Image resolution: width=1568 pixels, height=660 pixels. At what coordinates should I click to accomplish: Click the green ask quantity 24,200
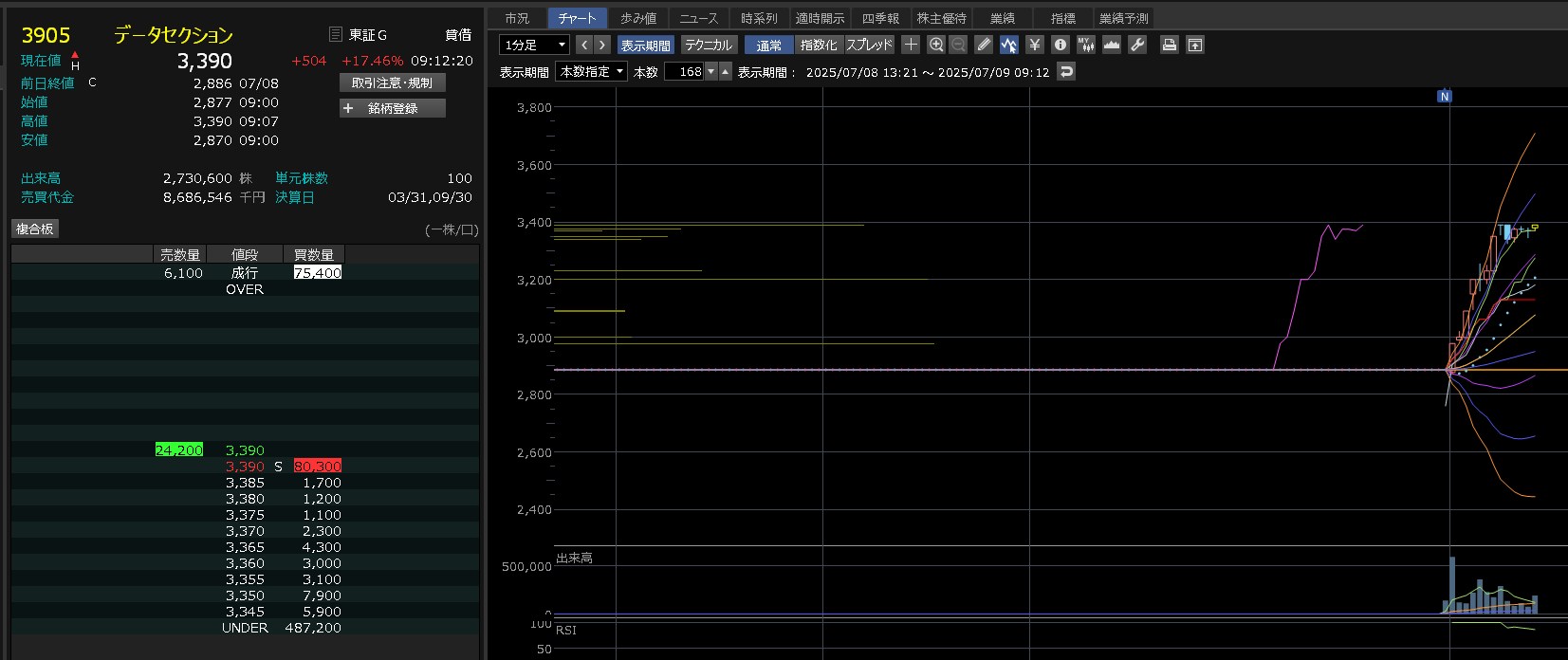(x=179, y=449)
